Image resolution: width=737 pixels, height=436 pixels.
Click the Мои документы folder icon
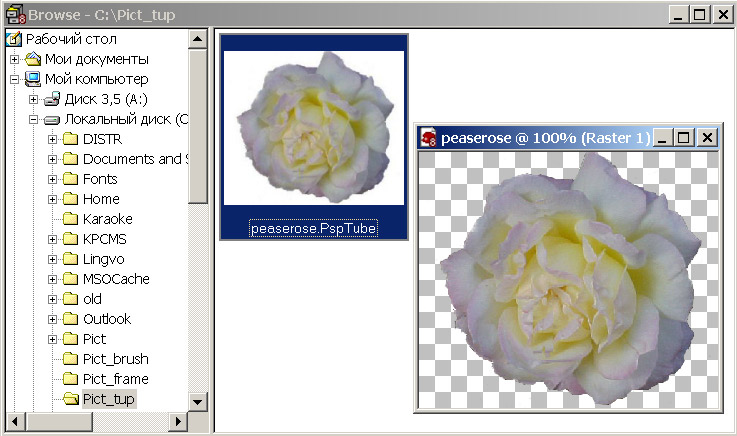33,59
